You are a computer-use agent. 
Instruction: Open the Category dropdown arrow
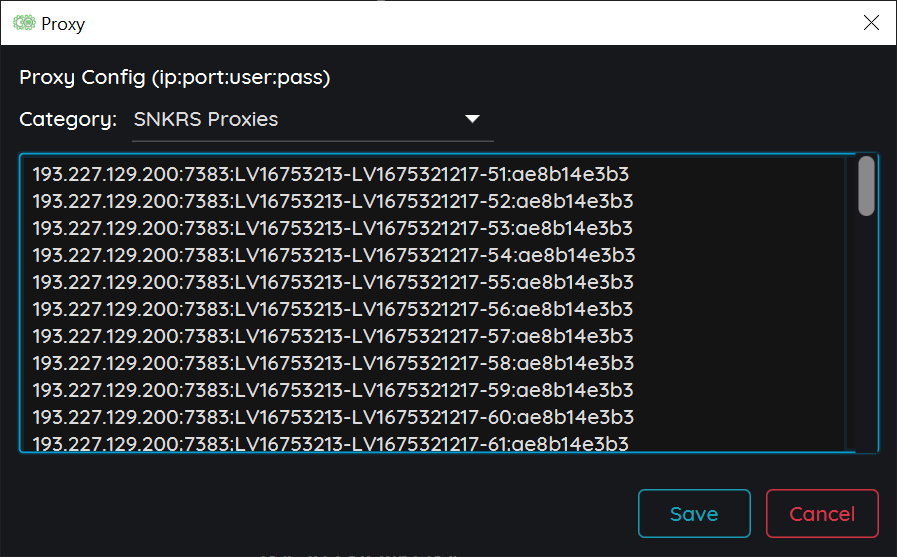[472, 119]
